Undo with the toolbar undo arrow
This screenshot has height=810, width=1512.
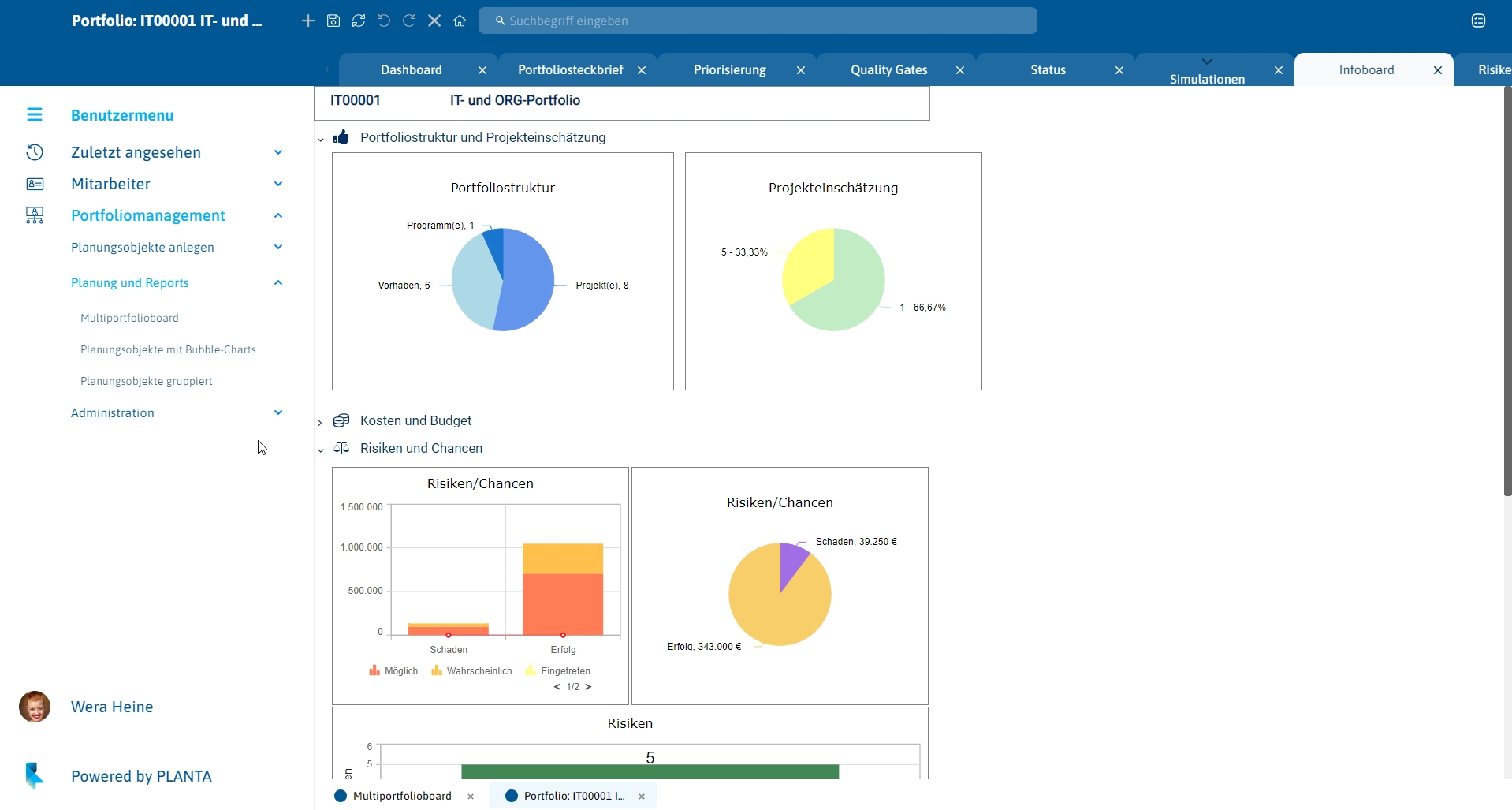pos(384,21)
